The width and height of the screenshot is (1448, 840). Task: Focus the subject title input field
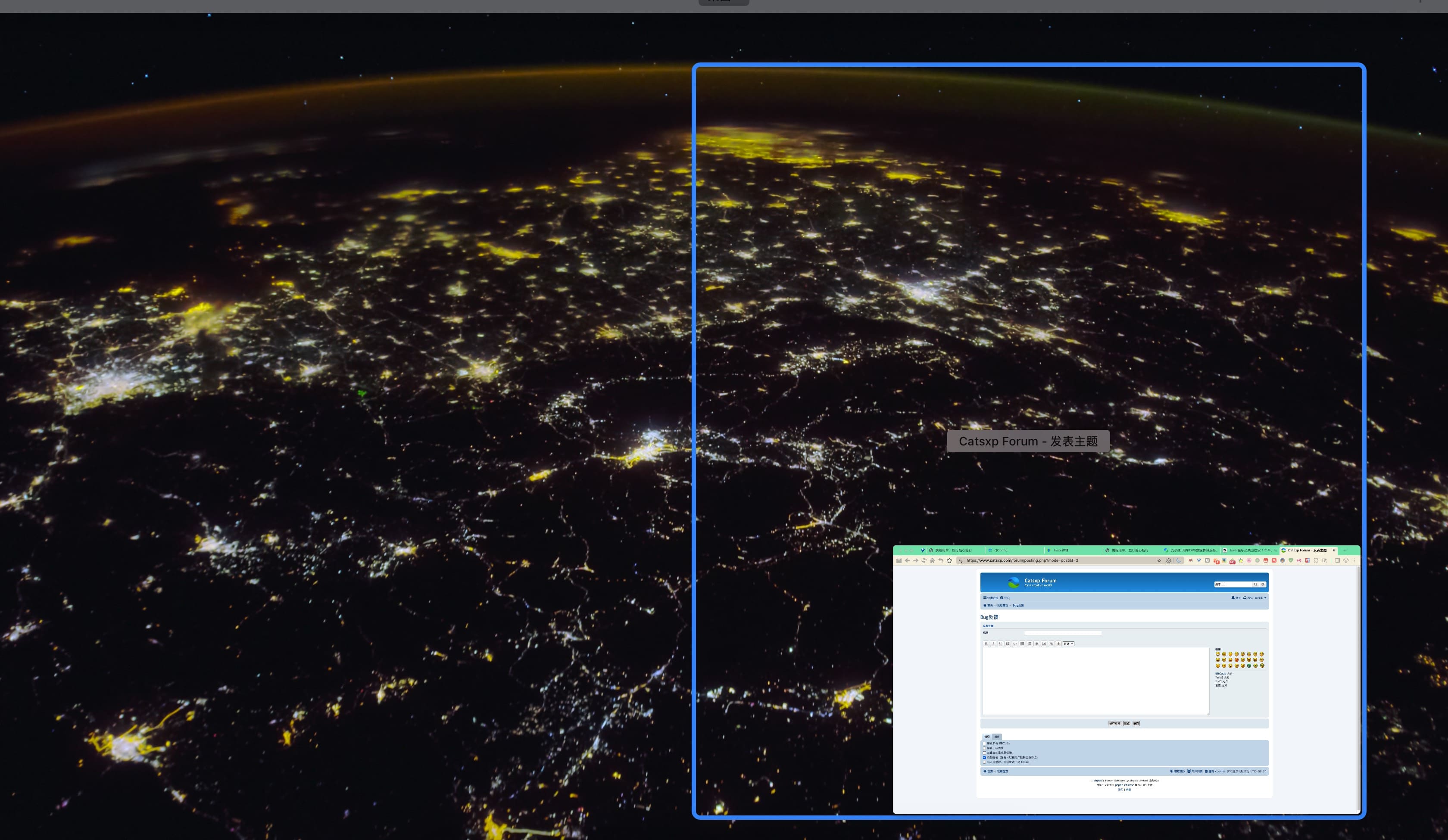pos(1063,633)
